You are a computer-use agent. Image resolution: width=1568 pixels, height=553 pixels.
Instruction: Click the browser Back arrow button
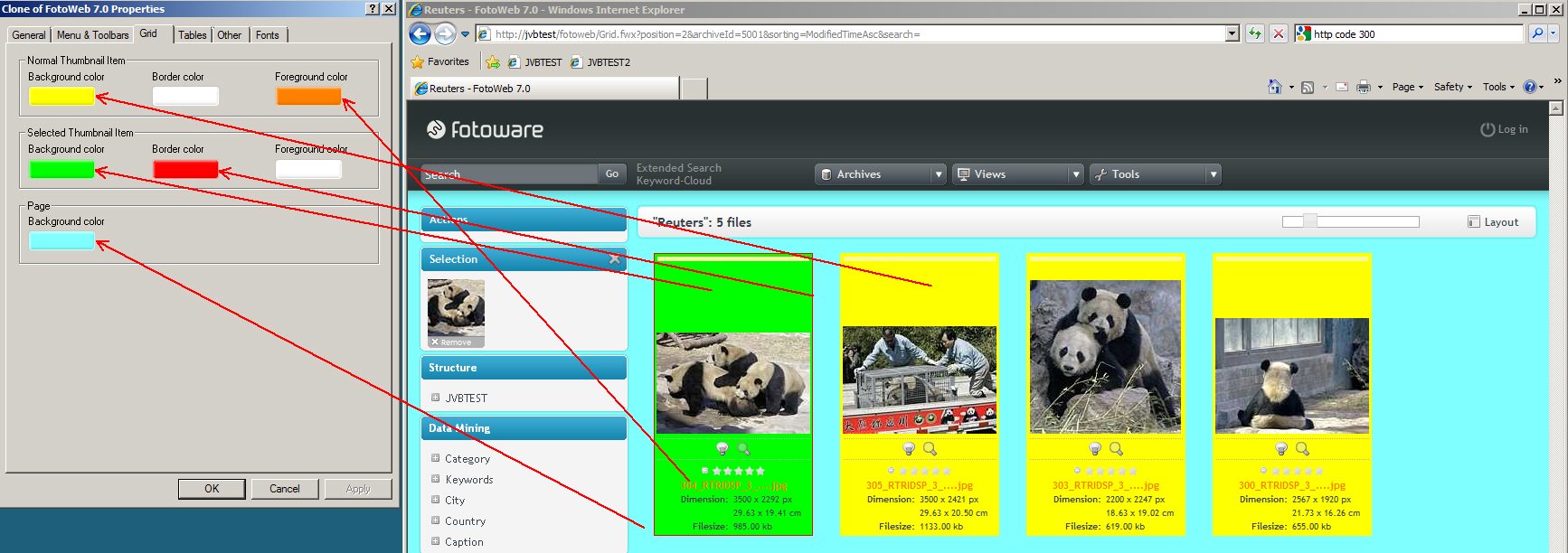(x=420, y=34)
